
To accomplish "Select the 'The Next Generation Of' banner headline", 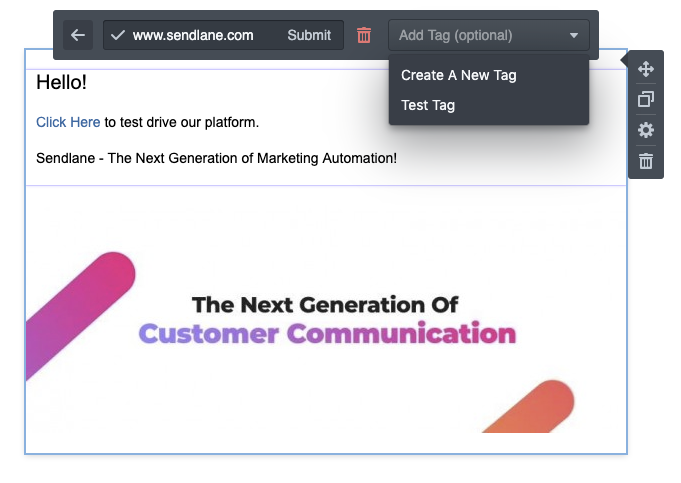I will (x=325, y=304).
